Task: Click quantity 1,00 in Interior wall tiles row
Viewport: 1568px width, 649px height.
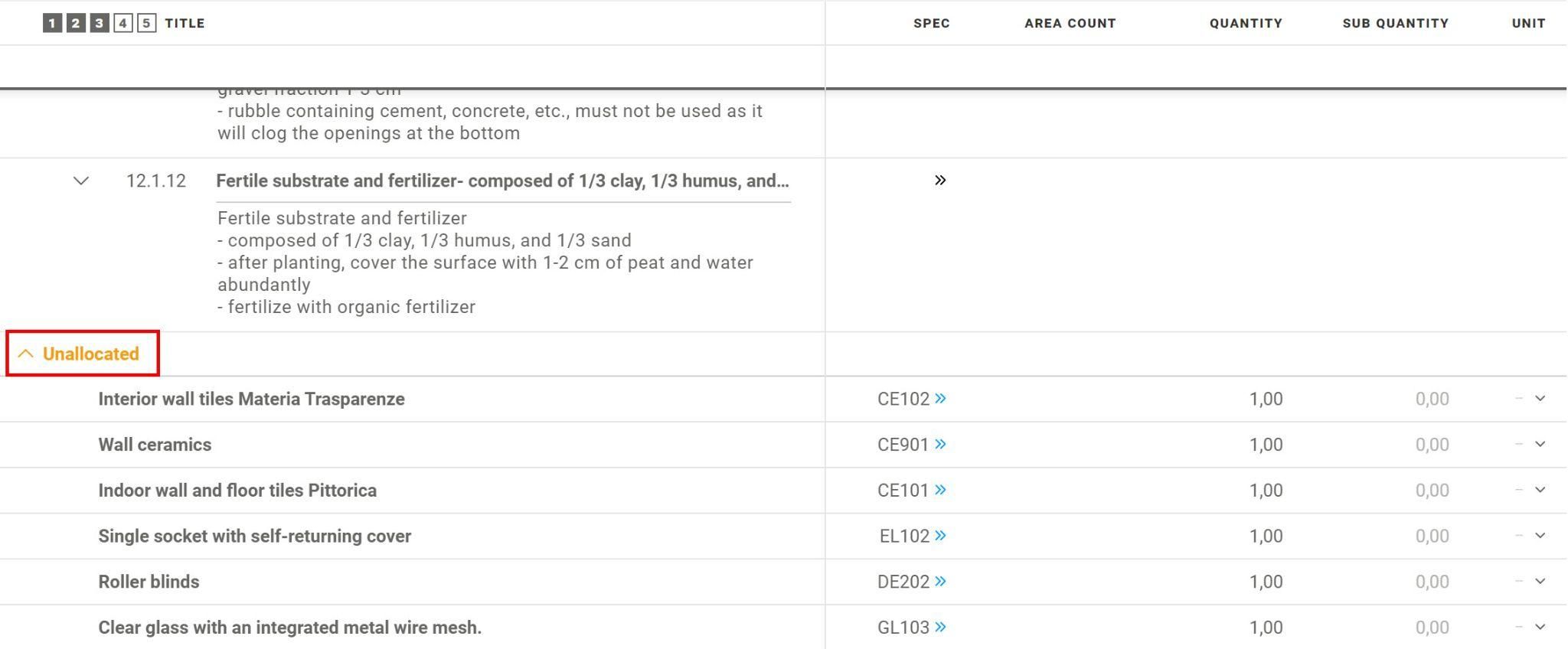Action: [x=1266, y=399]
